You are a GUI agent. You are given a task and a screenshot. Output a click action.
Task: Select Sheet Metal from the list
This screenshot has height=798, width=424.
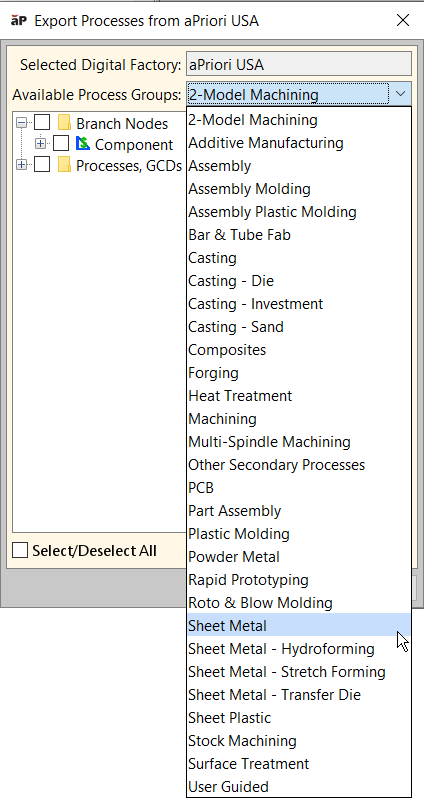tap(299, 625)
